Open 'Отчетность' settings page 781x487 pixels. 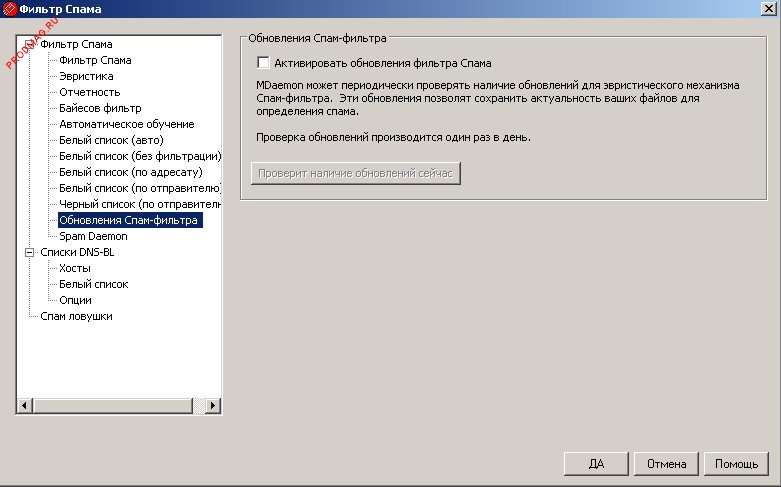pos(89,92)
